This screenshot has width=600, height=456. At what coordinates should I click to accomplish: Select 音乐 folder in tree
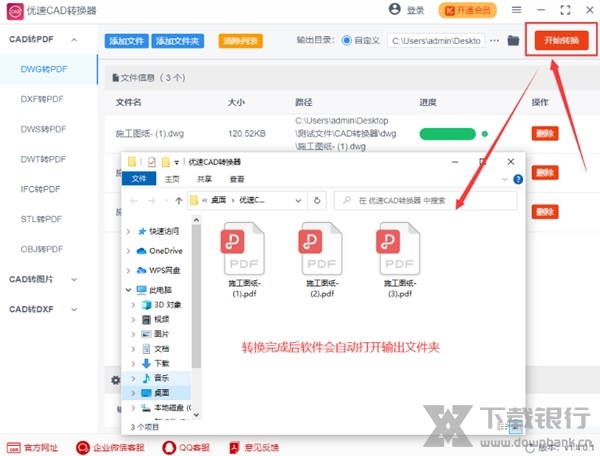155,378
